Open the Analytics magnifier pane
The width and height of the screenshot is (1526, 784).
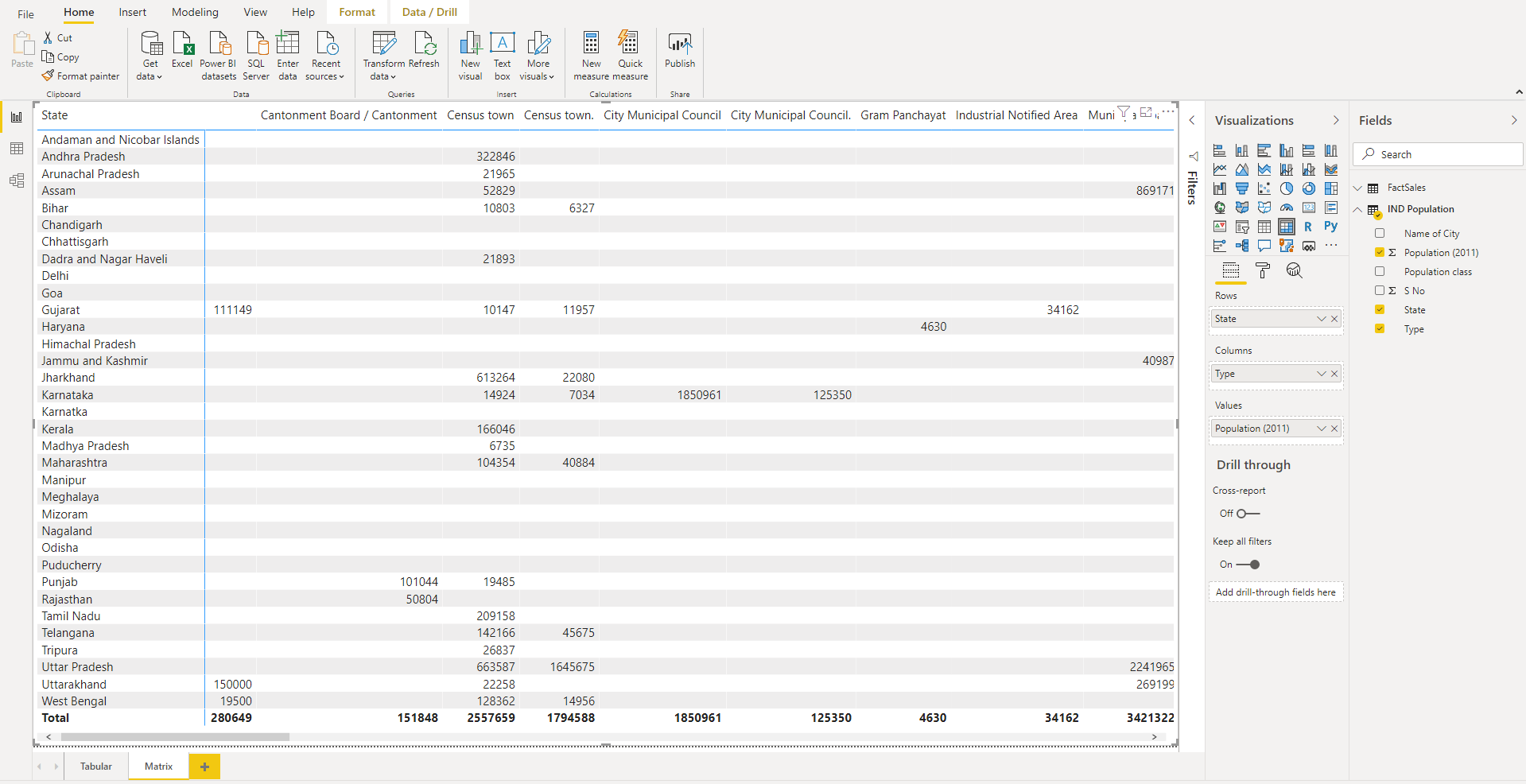1295,270
